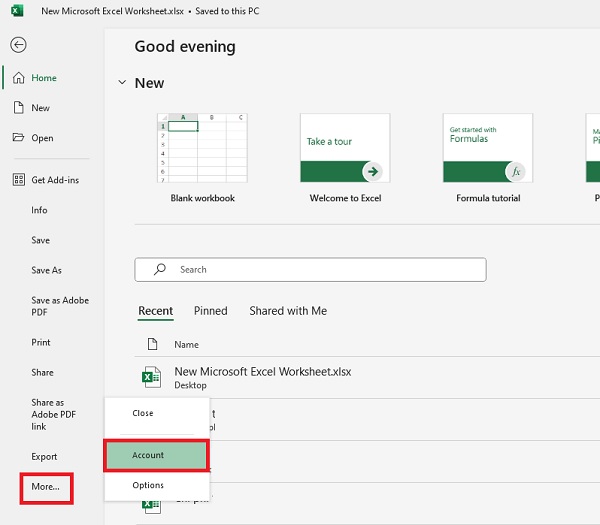Choose Save As in the sidebar
This screenshot has width=600, height=525.
[46, 270]
